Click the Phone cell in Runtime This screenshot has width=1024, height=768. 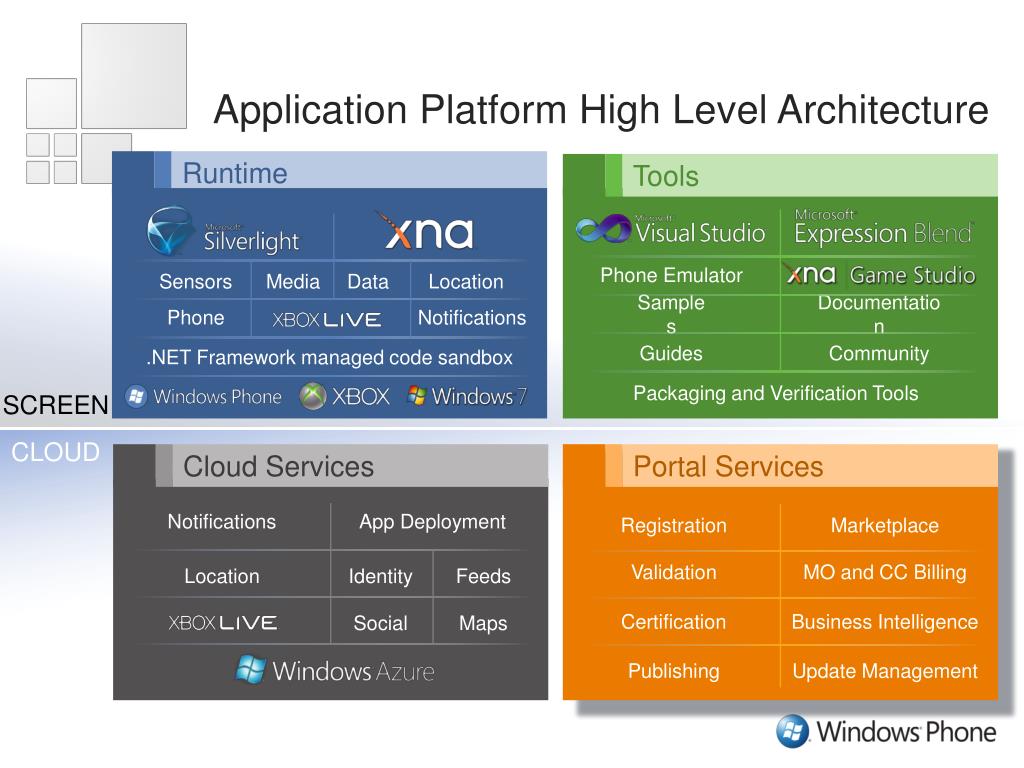tap(195, 317)
